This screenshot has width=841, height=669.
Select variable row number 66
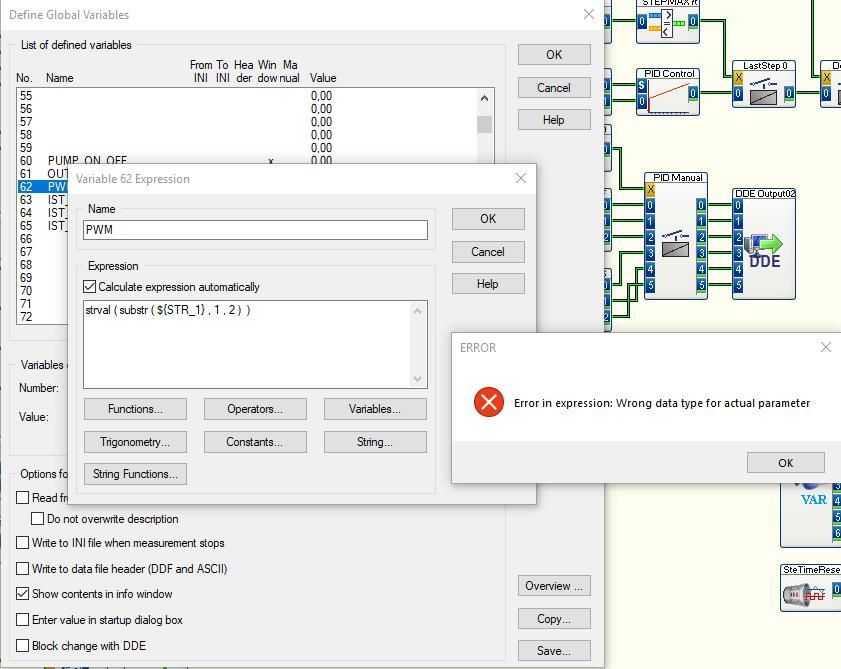click(43, 238)
